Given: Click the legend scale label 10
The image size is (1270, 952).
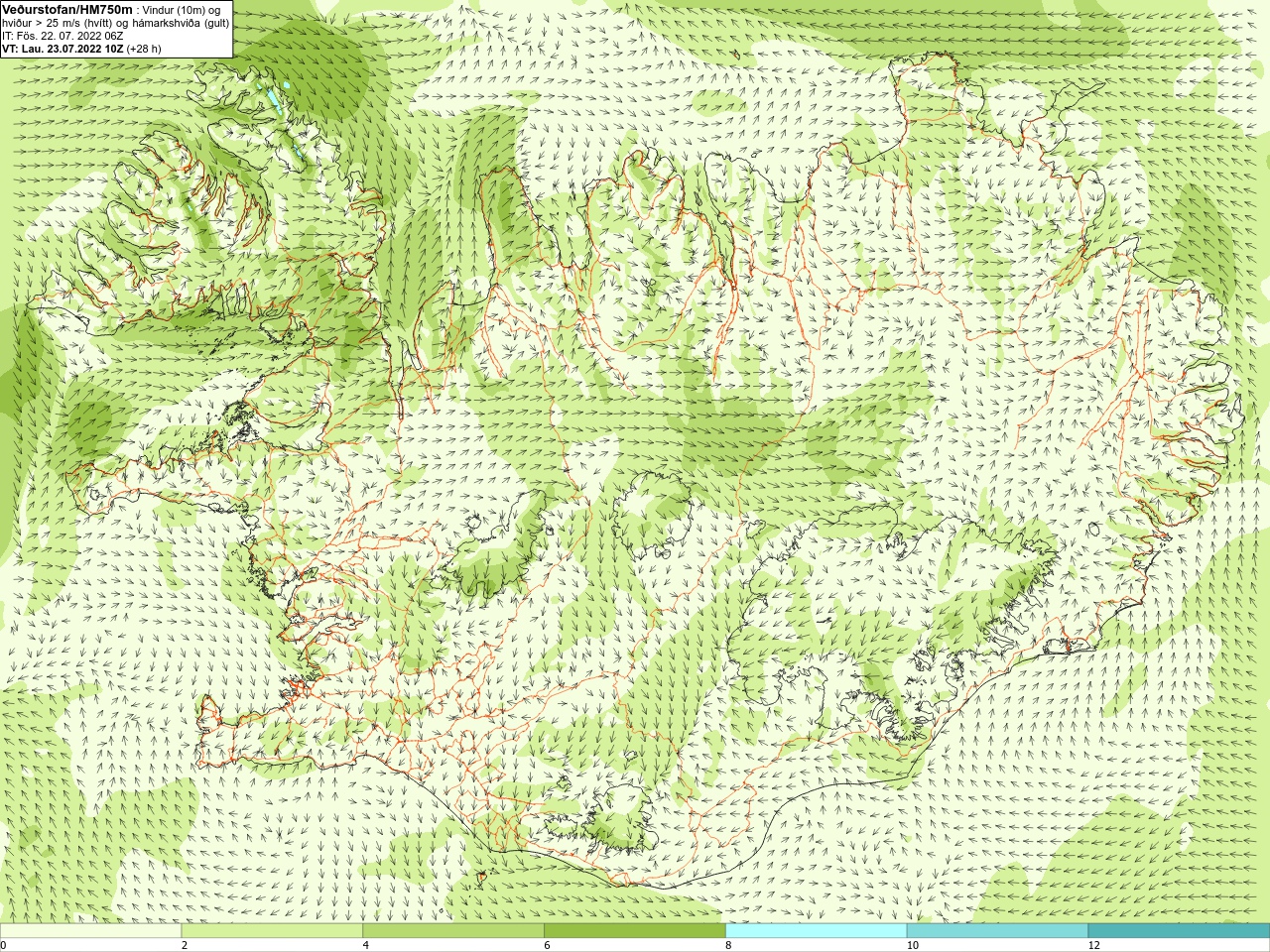Looking at the screenshot, I should [913, 945].
